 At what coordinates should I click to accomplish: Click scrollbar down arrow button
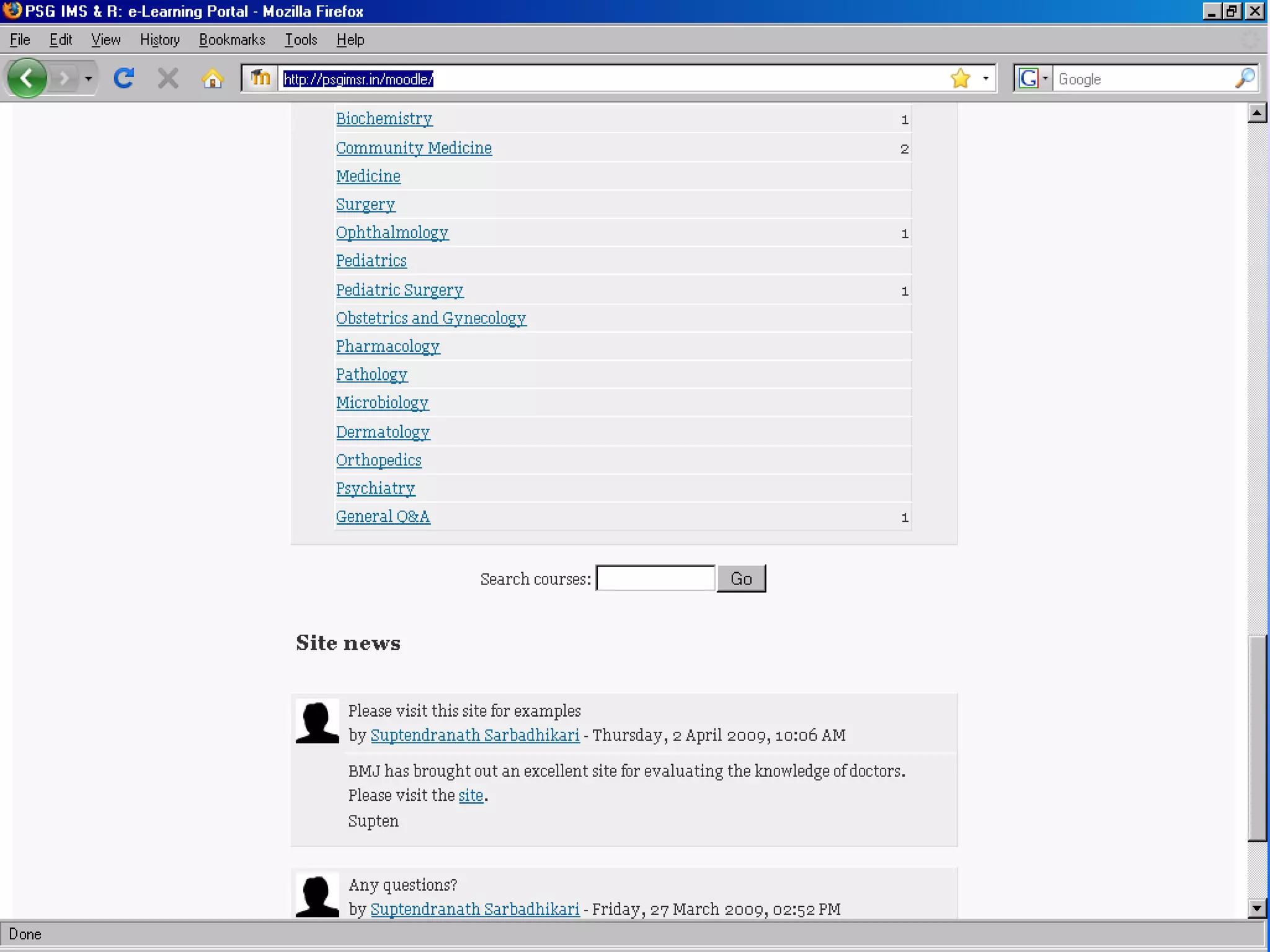(x=1256, y=908)
